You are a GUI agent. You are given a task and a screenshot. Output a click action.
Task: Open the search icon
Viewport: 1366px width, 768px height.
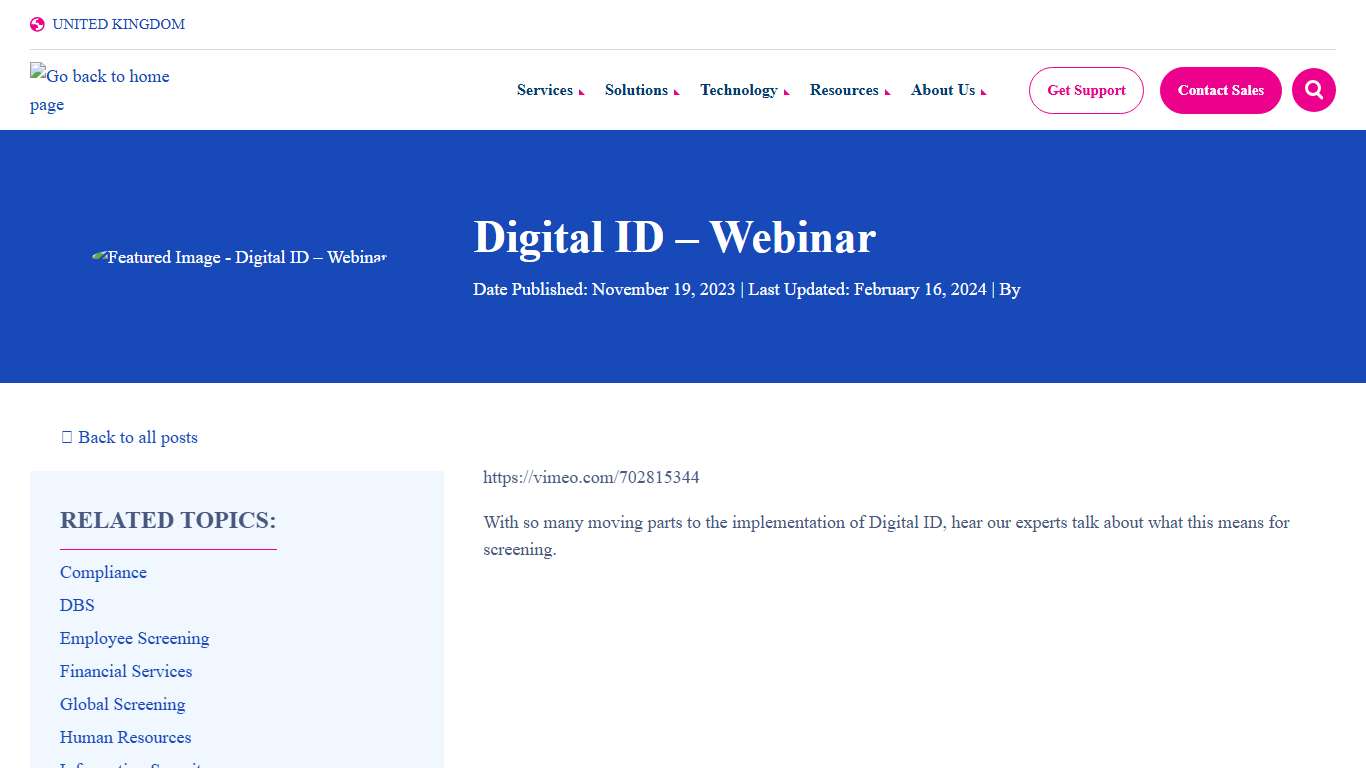coord(1313,90)
